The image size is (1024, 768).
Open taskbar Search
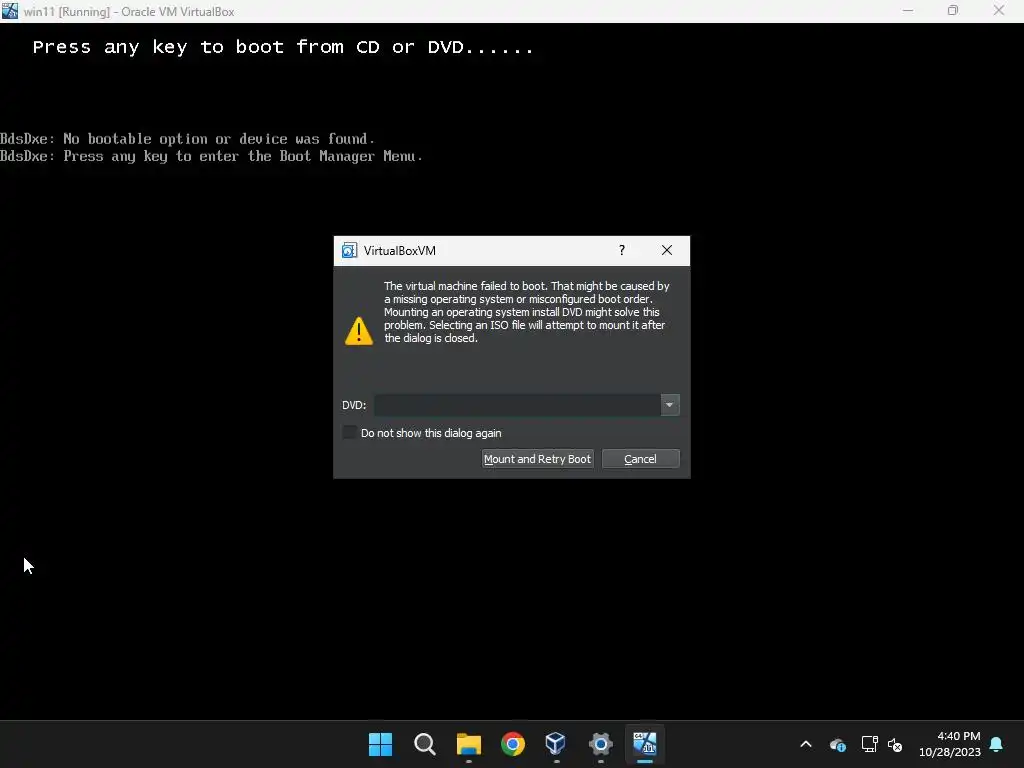click(424, 744)
